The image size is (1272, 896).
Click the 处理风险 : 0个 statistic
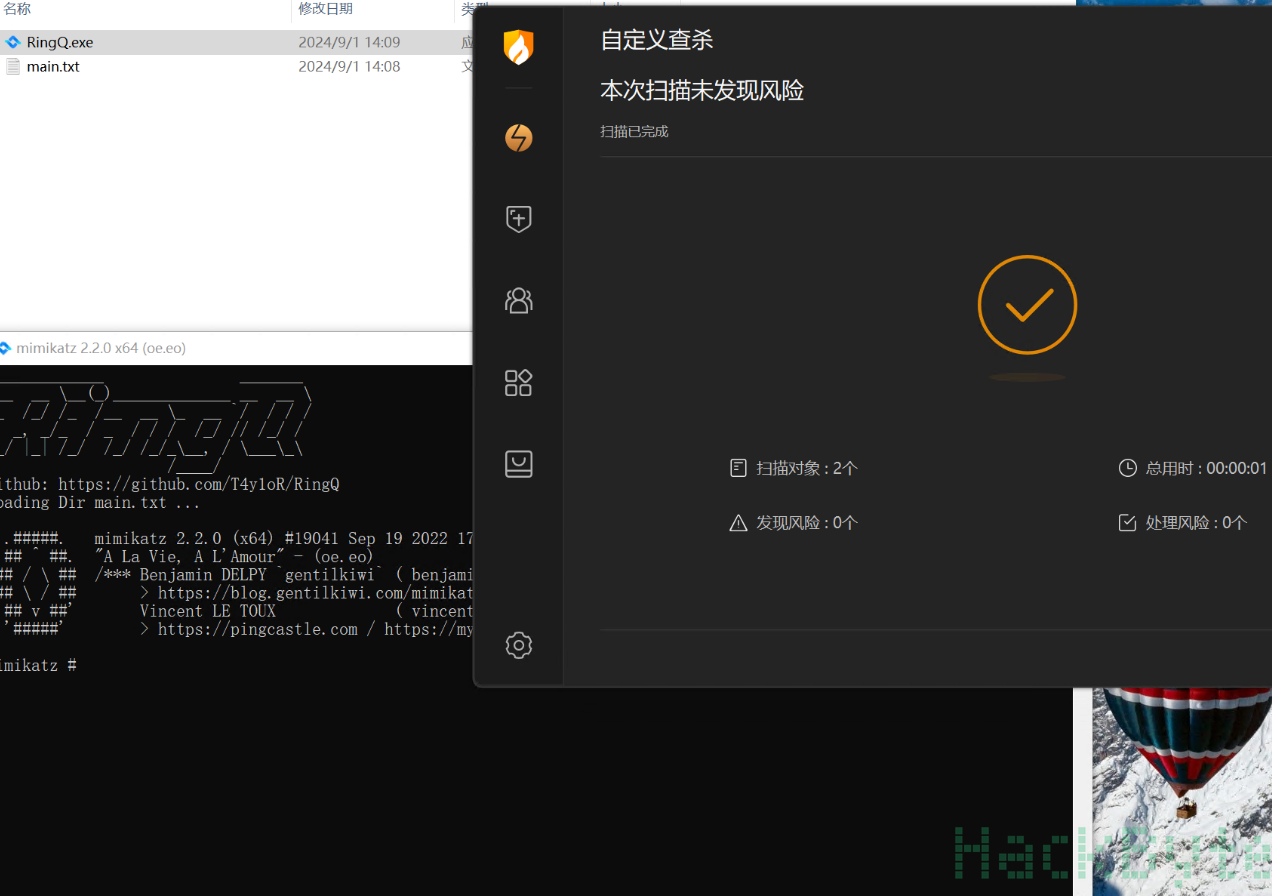point(1196,523)
